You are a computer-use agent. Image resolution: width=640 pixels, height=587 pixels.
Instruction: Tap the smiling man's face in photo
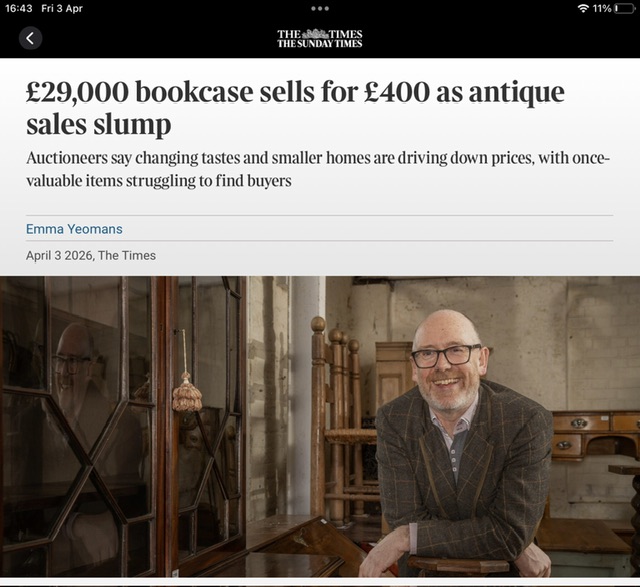[447, 361]
